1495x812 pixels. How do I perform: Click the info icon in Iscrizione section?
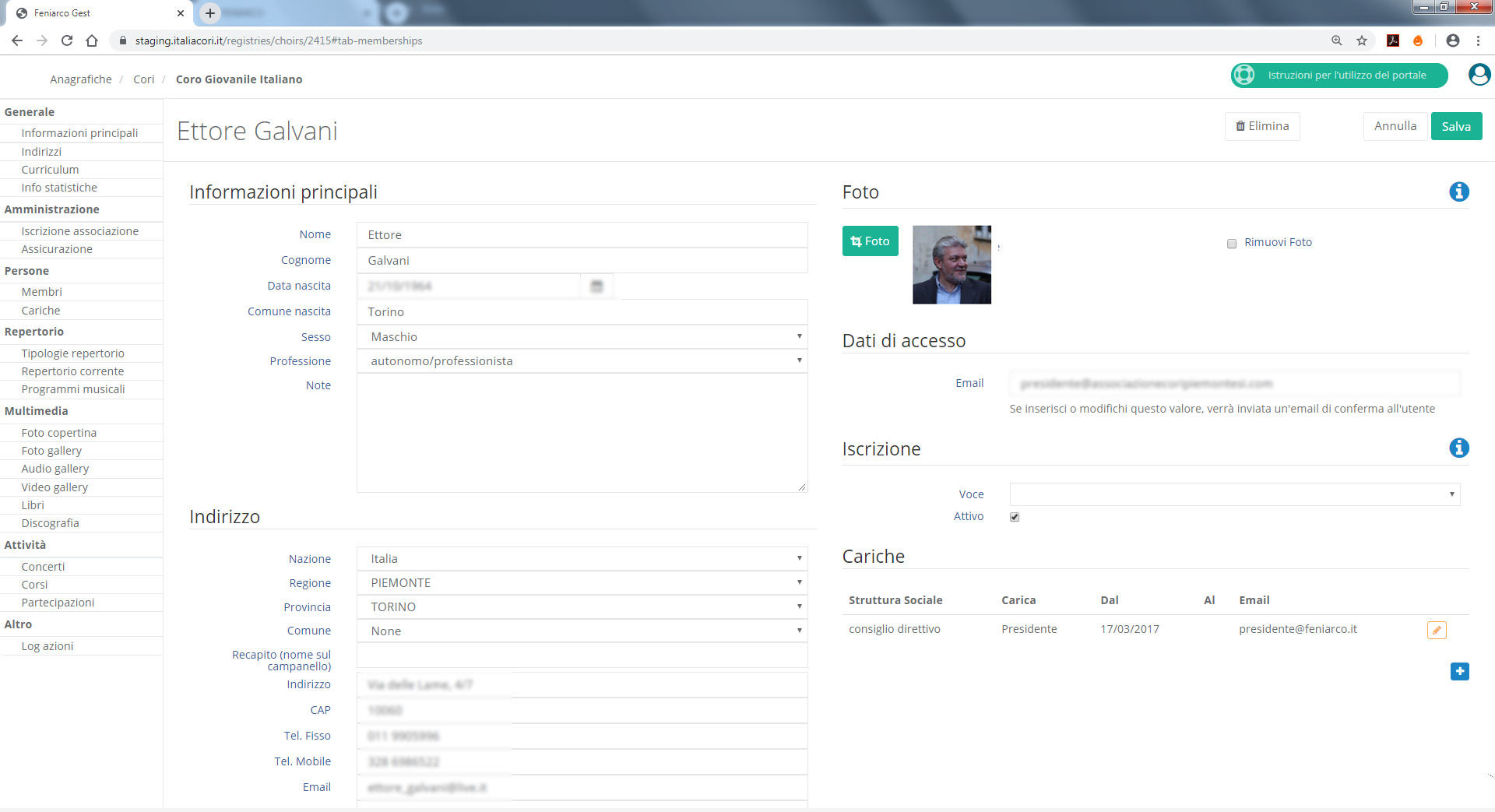pyautogui.click(x=1458, y=448)
